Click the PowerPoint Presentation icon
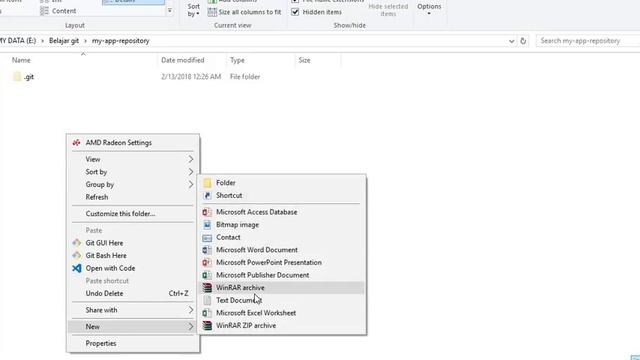 pyautogui.click(x=207, y=262)
